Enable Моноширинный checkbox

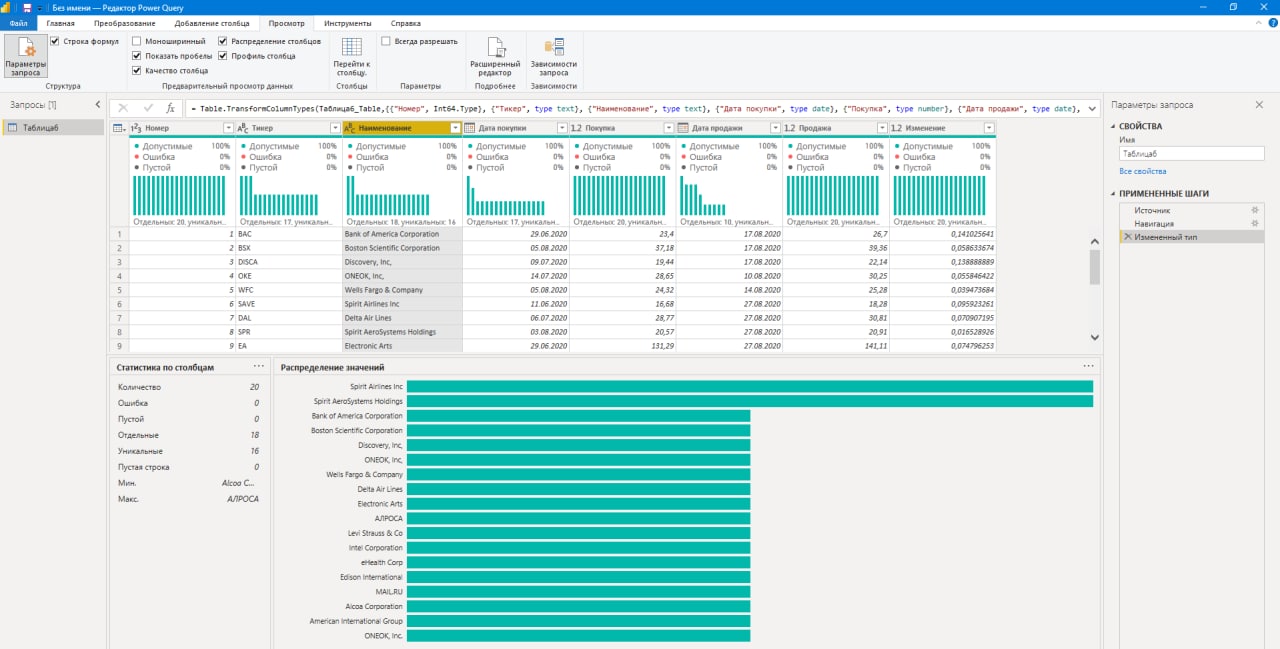(x=137, y=41)
